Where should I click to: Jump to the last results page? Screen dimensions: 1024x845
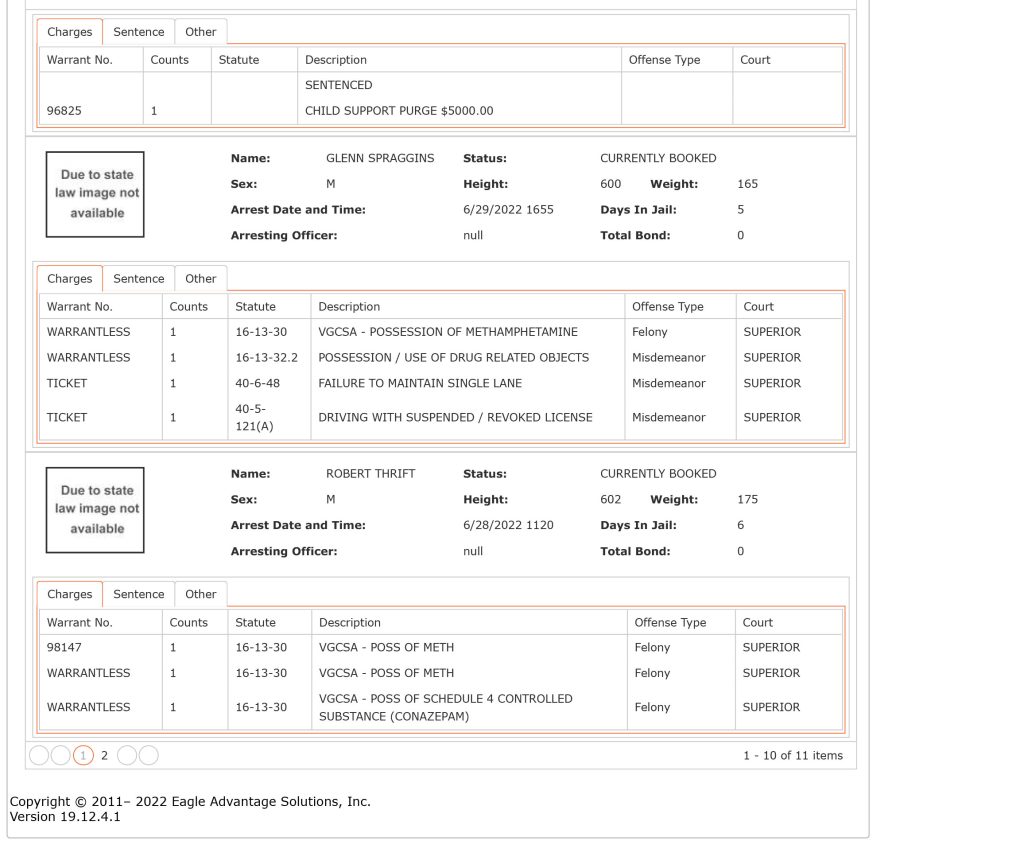[x=149, y=756]
